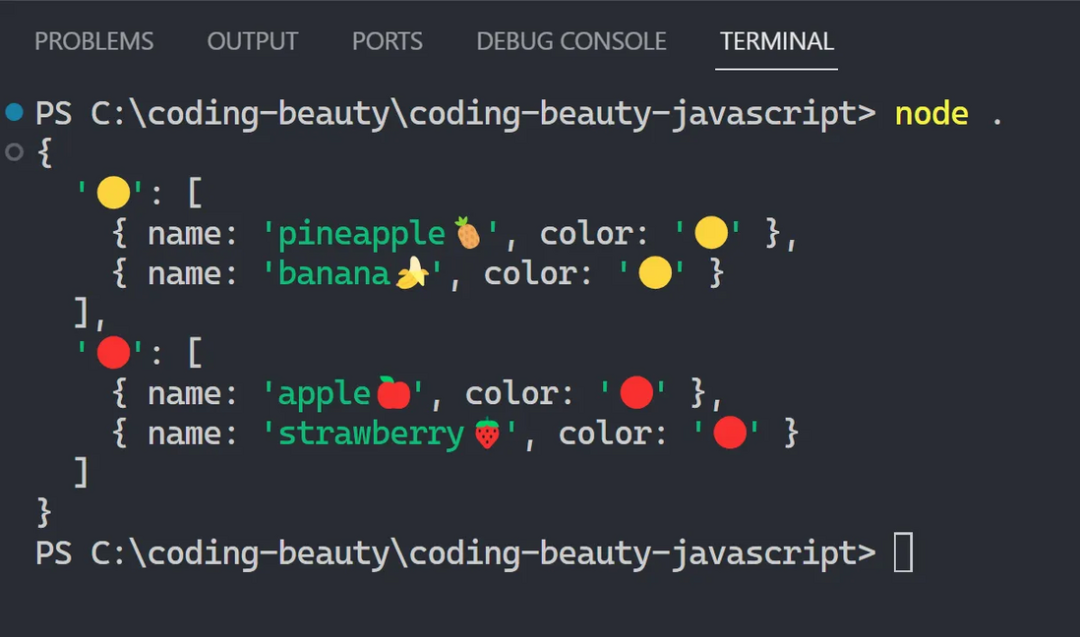Click the banana emoji

(x=412, y=273)
